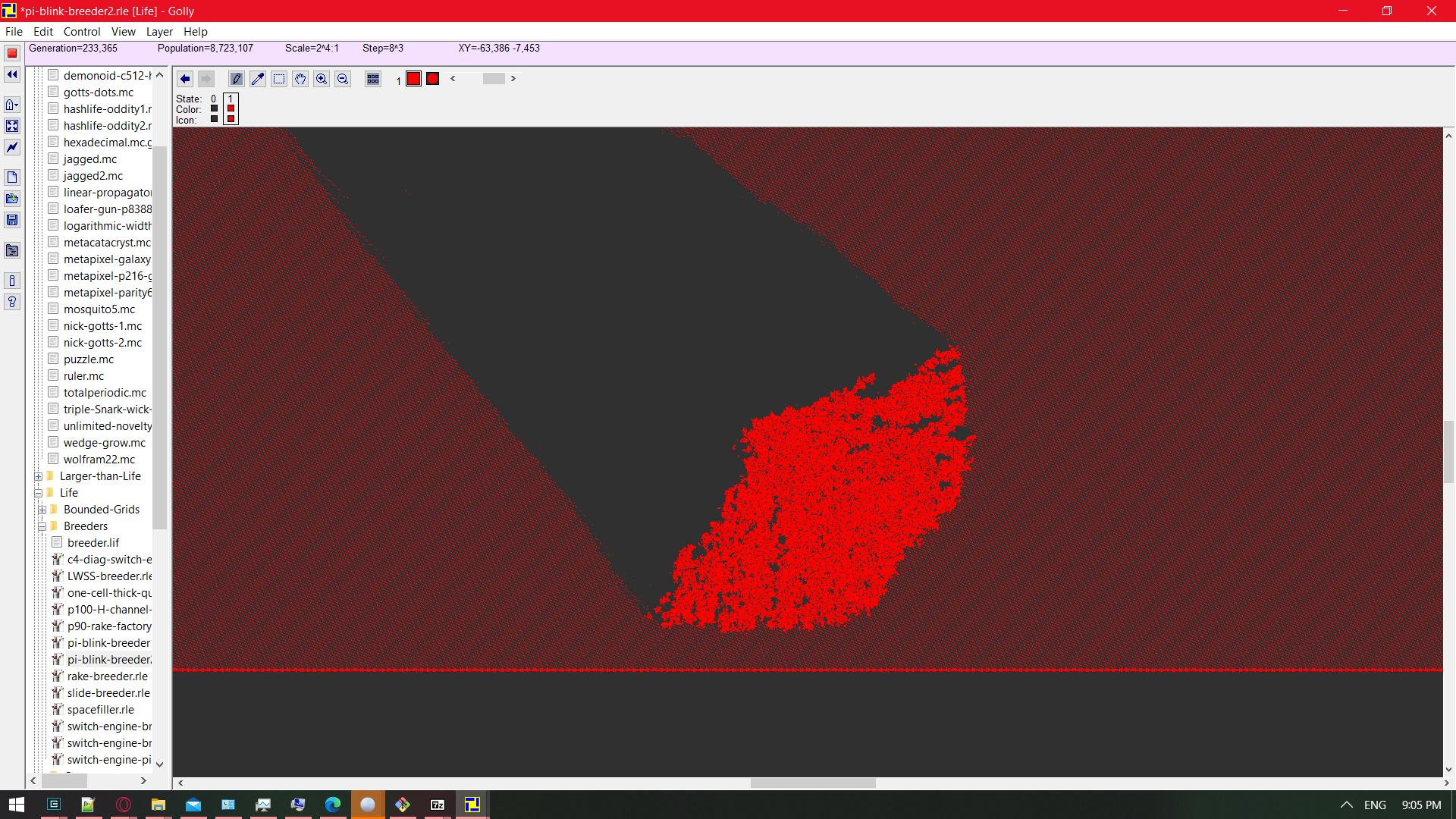
Task: Open the cursor mode dropdown on the A icon
Action: [12, 105]
